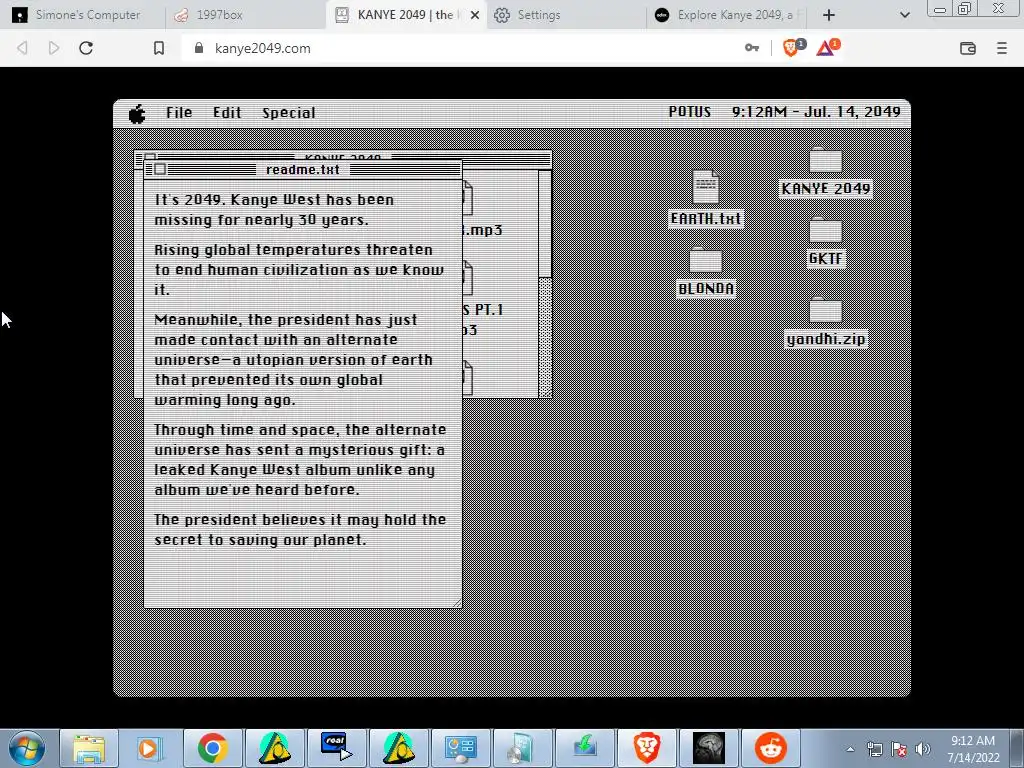
Task: Click the readme.txt window resize corner
Action: (457, 603)
